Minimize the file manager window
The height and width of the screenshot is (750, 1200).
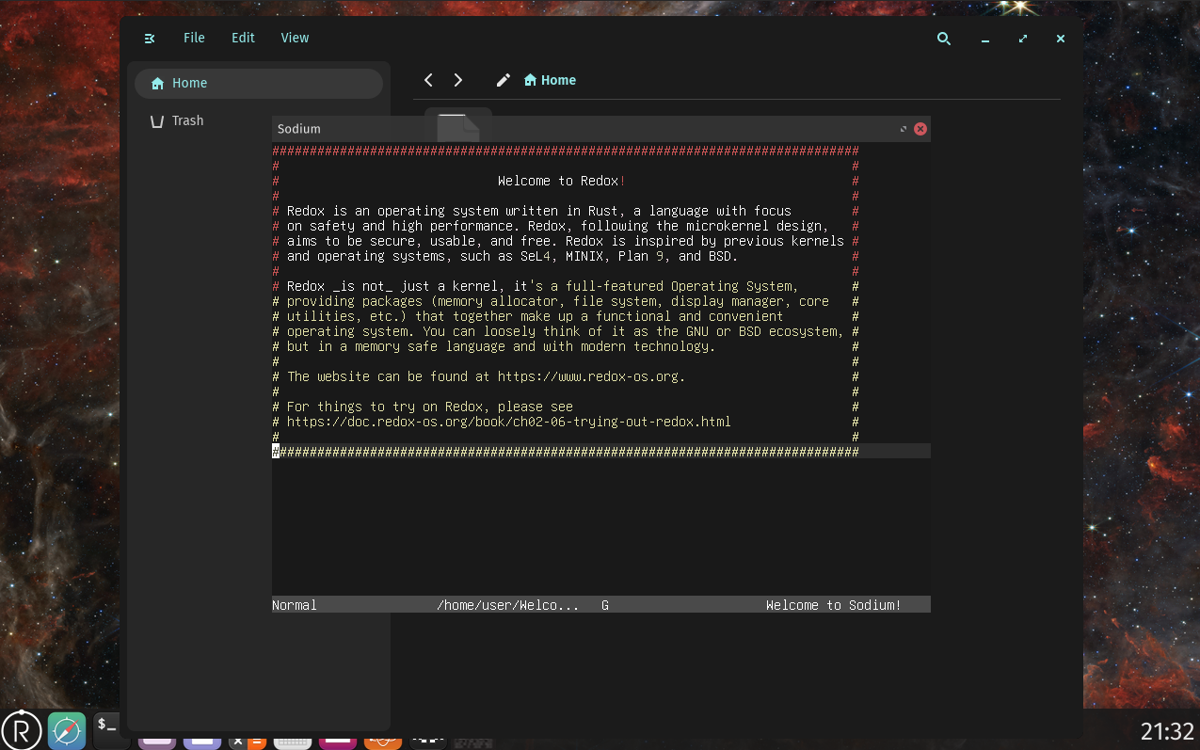tap(985, 39)
